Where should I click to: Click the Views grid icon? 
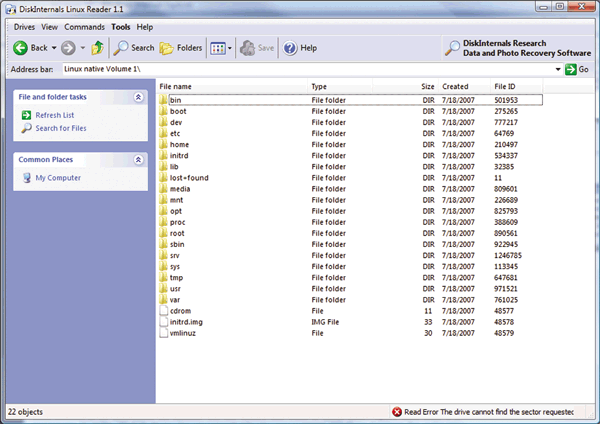click(x=218, y=48)
